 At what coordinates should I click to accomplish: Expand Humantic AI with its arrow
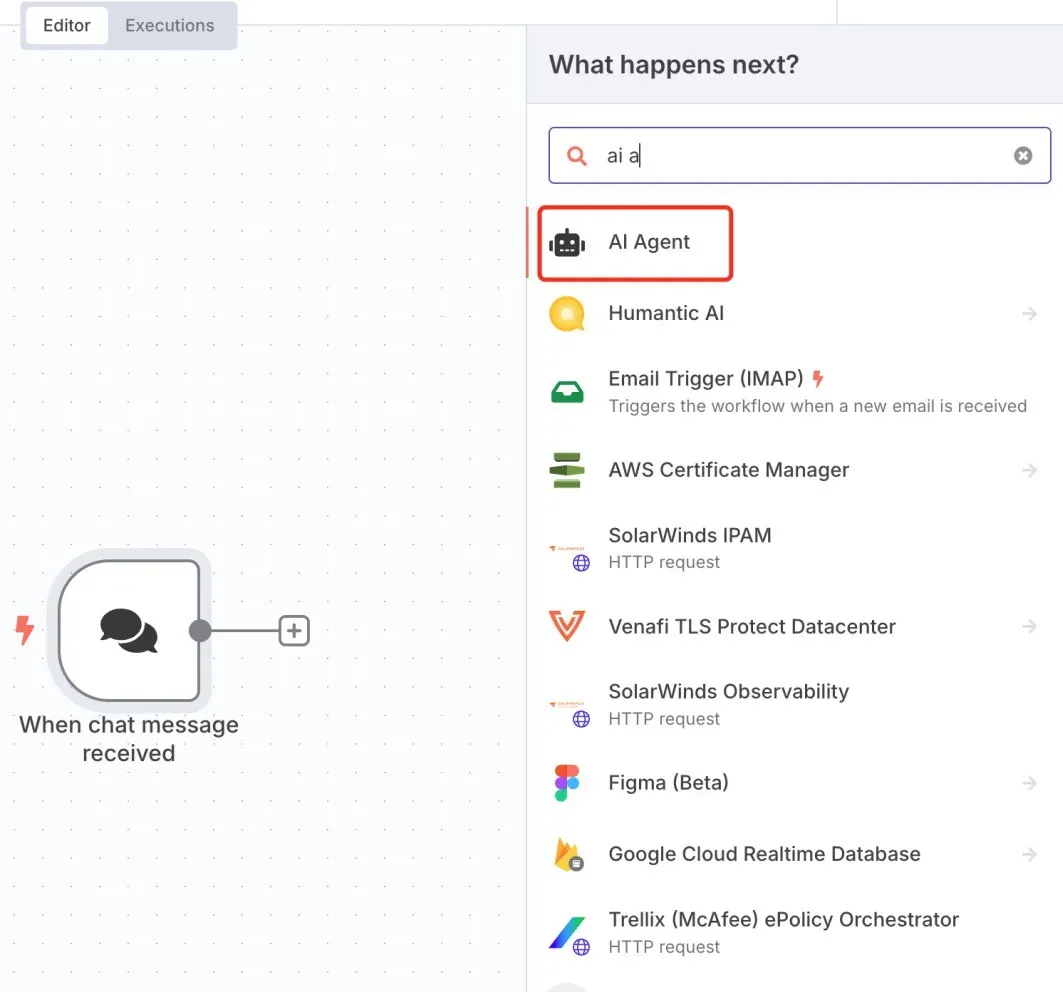click(x=1029, y=313)
